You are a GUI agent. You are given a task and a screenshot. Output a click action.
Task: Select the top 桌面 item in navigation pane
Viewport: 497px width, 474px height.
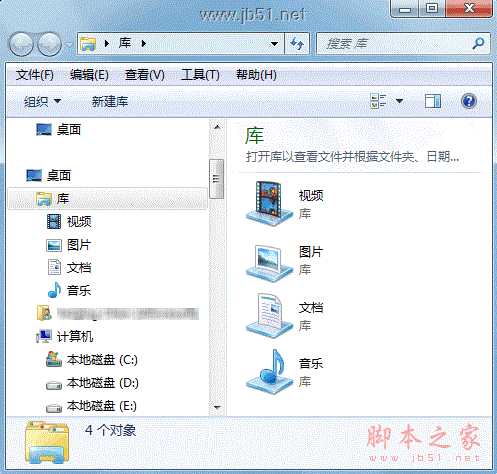58,129
